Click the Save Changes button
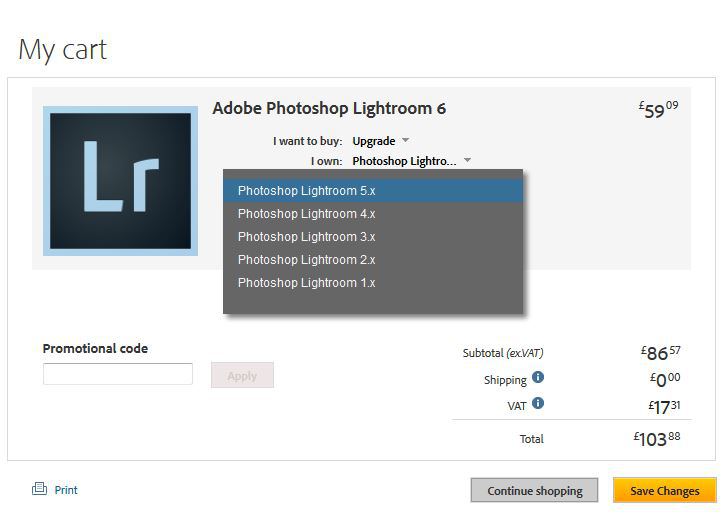The image size is (724, 531). tap(664, 490)
